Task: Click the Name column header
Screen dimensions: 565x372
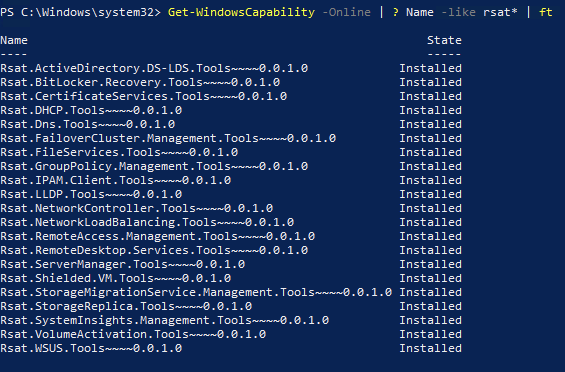Action: point(14,40)
